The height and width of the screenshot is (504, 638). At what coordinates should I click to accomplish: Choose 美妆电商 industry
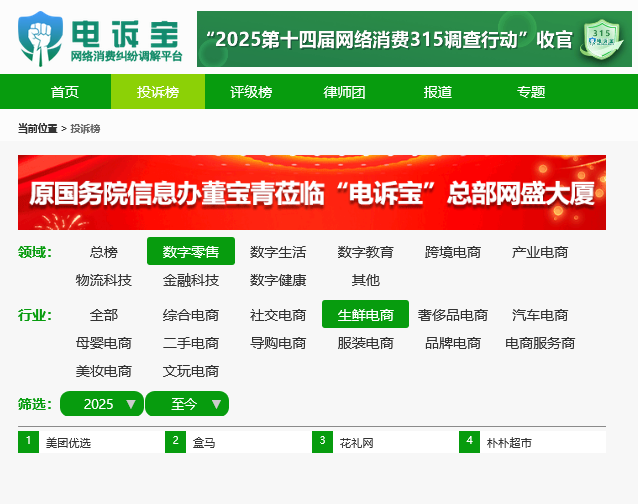pyautogui.click(x=103, y=371)
